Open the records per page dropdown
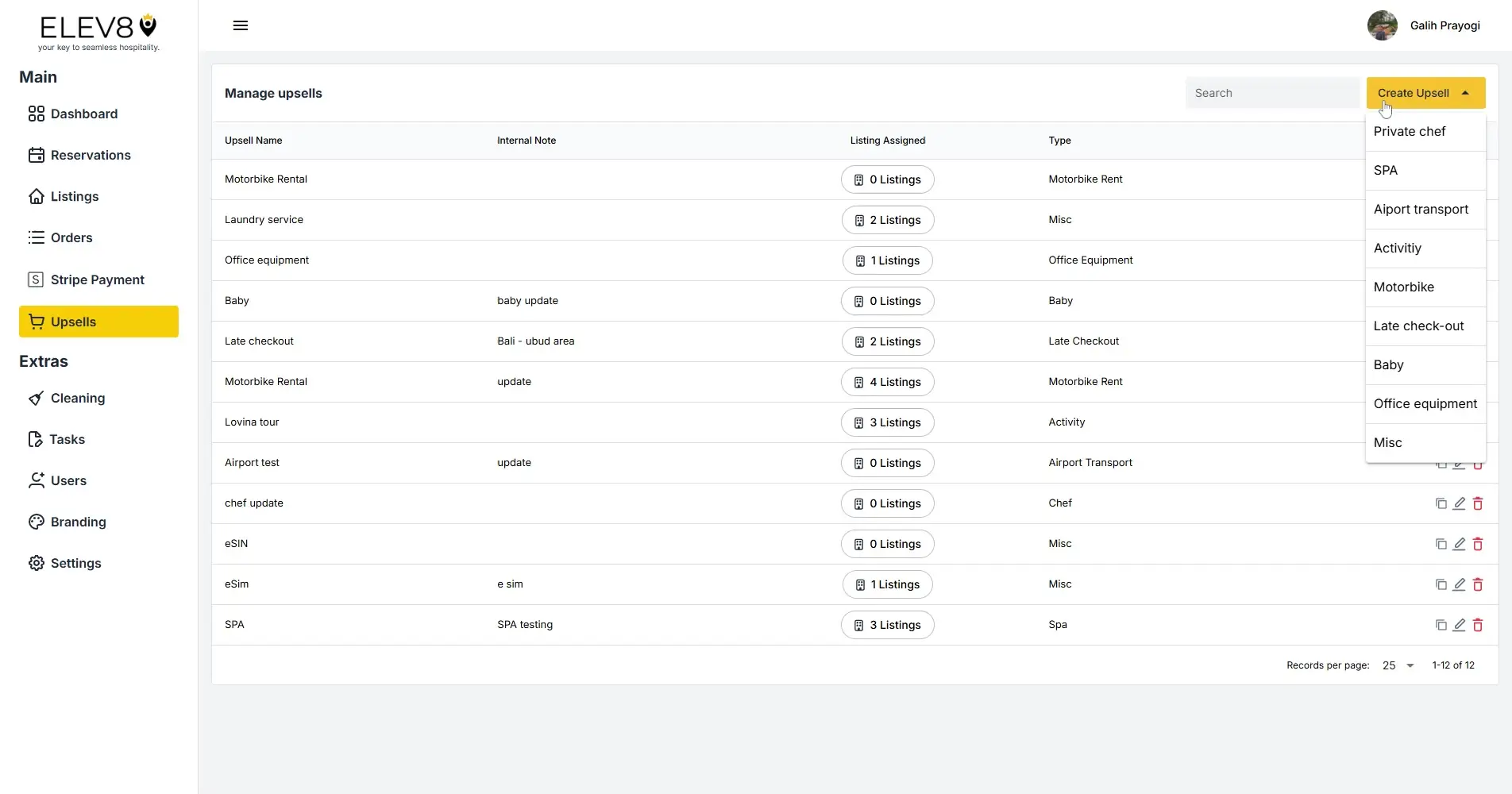Image resolution: width=1512 pixels, height=794 pixels. [1397, 665]
